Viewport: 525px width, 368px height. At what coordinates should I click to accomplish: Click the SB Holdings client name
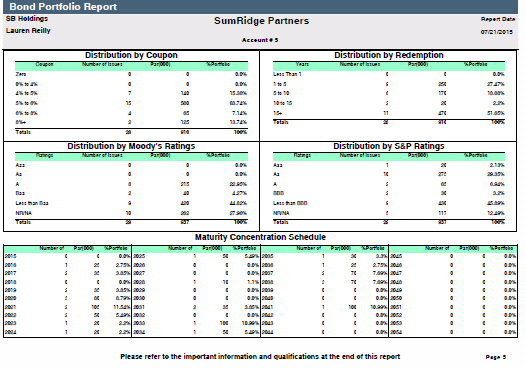click(27, 19)
